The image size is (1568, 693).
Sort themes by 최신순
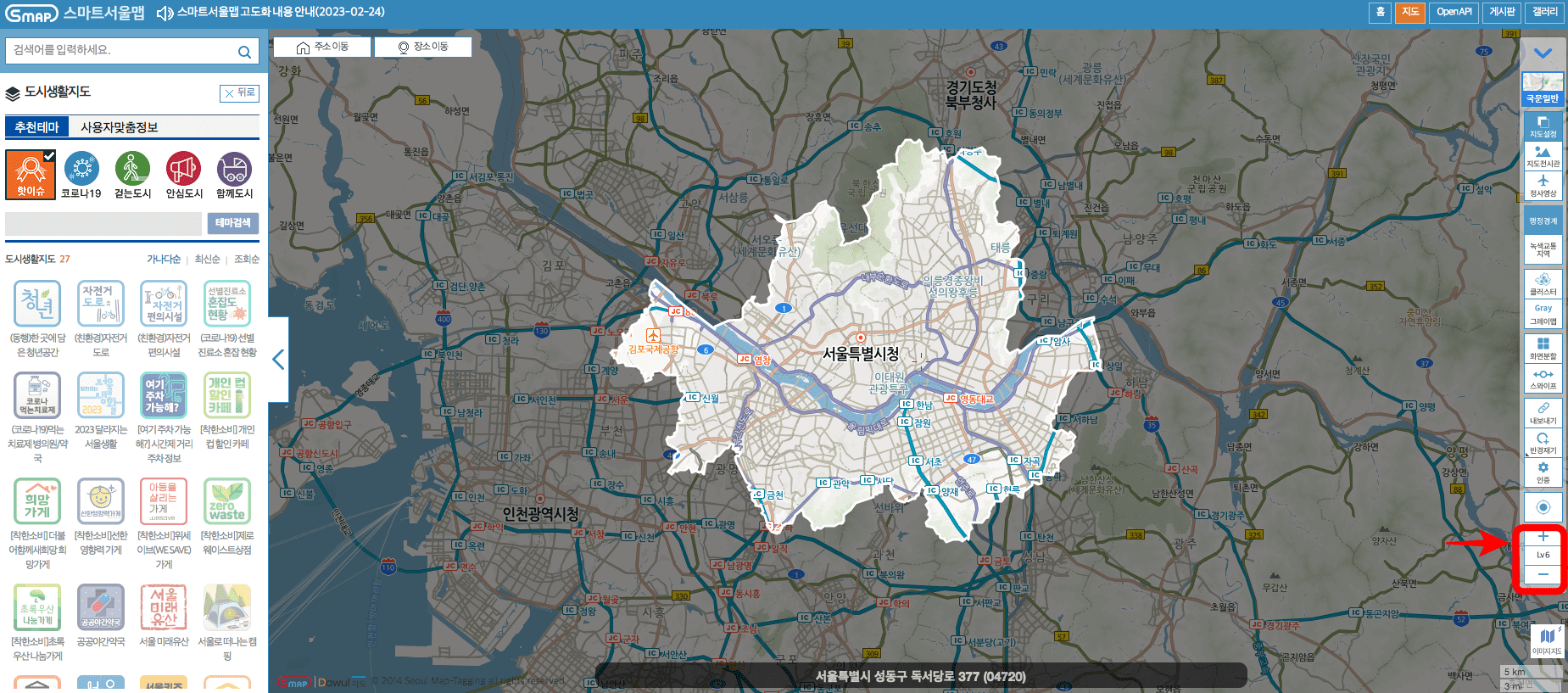pos(207,260)
